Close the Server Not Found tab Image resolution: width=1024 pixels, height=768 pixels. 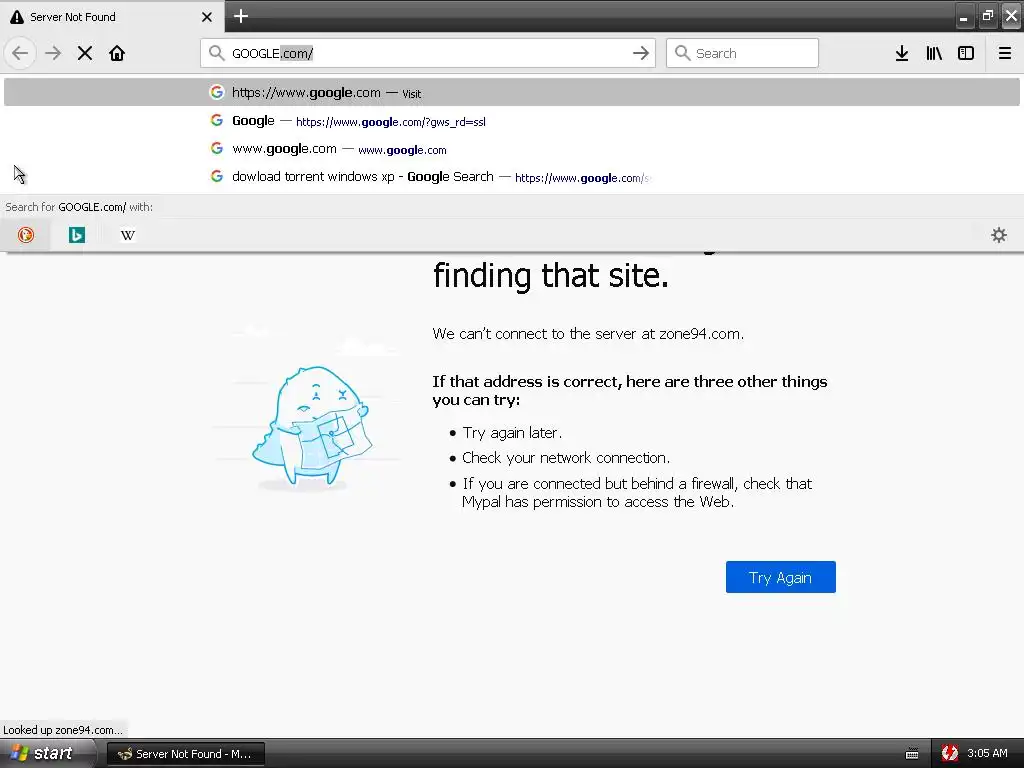[207, 17]
